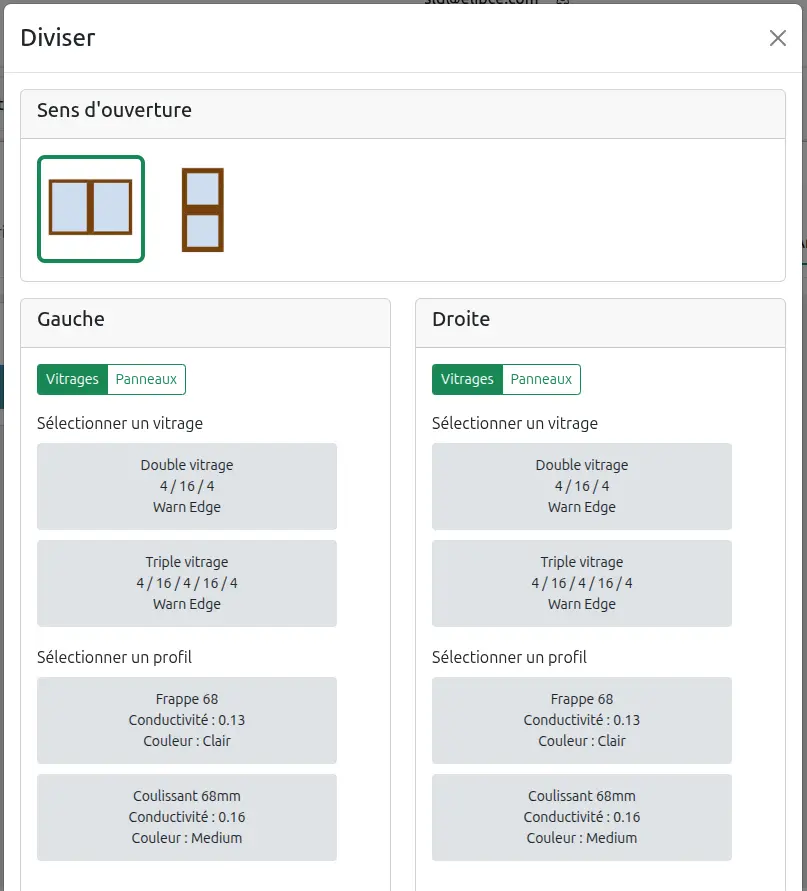The width and height of the screenshot is (807, 891).
Task: Click the Droite panel header
Action: coord(461,320)
